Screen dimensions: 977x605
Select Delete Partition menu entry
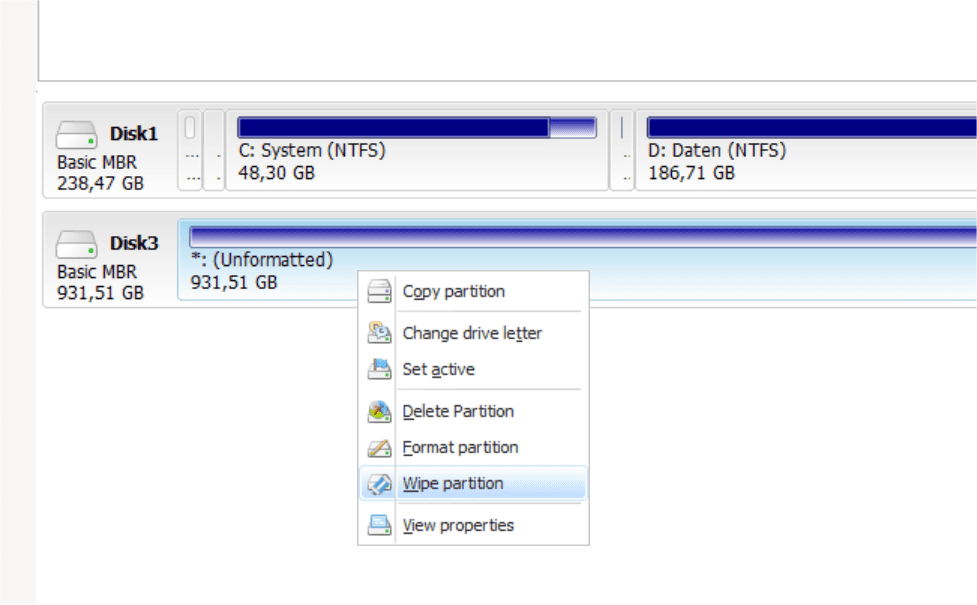coord(473,412)
